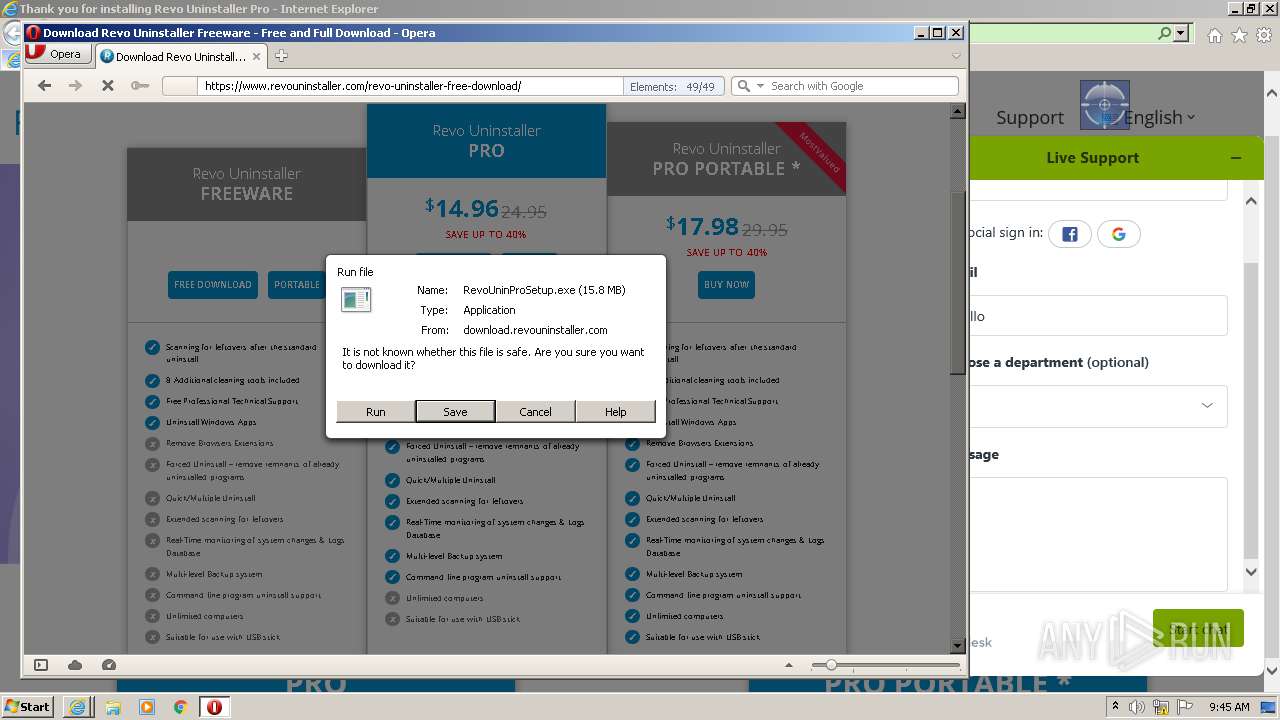Open the IE address bar dropdown arrow
Image resolution: width=1280 pixels, height=720 pixels.
[1181, 33]
